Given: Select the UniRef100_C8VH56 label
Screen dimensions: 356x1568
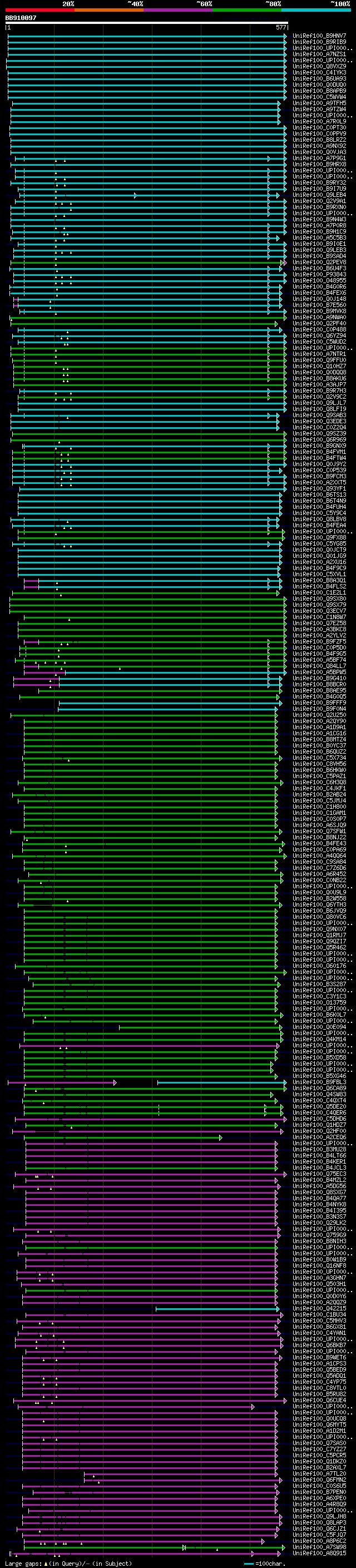Looking at the screenshot, I should tap(319, 764).
